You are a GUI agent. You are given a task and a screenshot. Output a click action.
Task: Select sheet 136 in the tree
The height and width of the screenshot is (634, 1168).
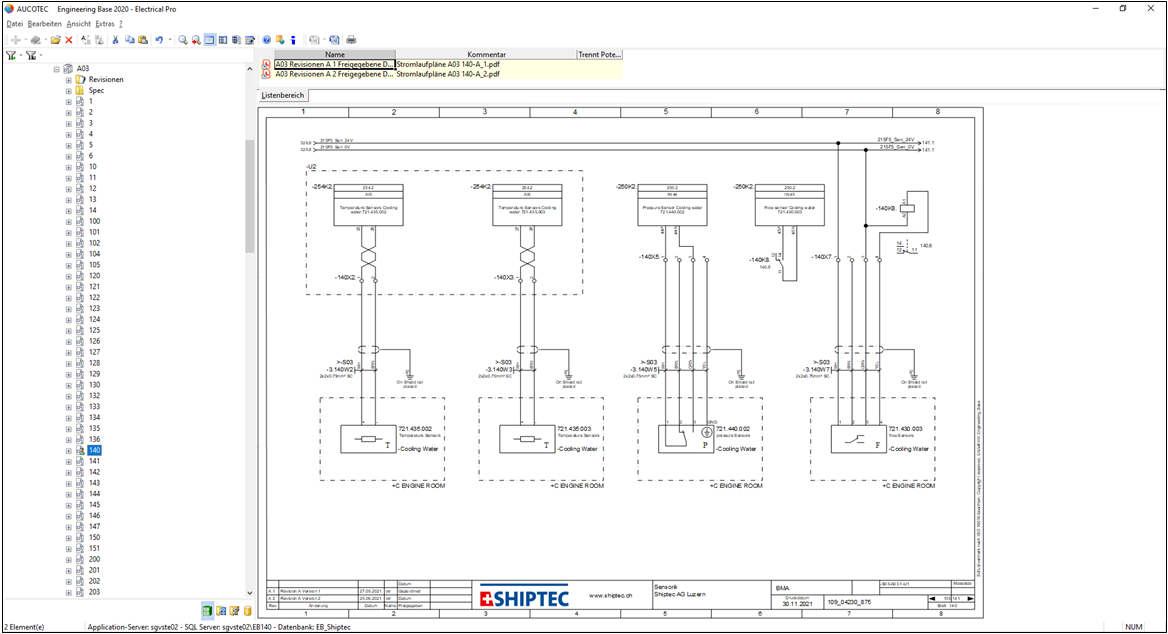(x=95, y=440)
